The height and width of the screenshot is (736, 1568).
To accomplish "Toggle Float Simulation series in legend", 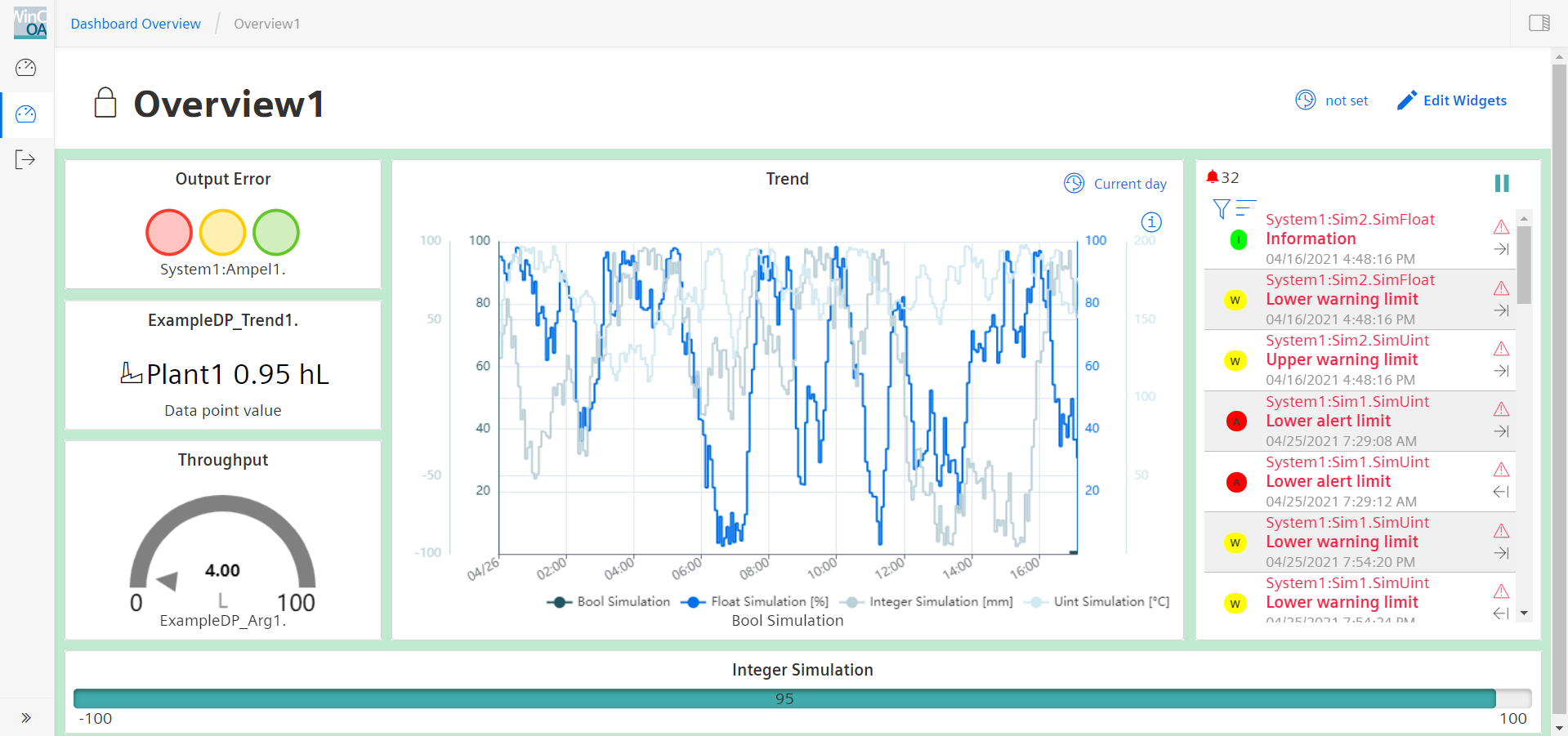I will [x=754, y=602].
